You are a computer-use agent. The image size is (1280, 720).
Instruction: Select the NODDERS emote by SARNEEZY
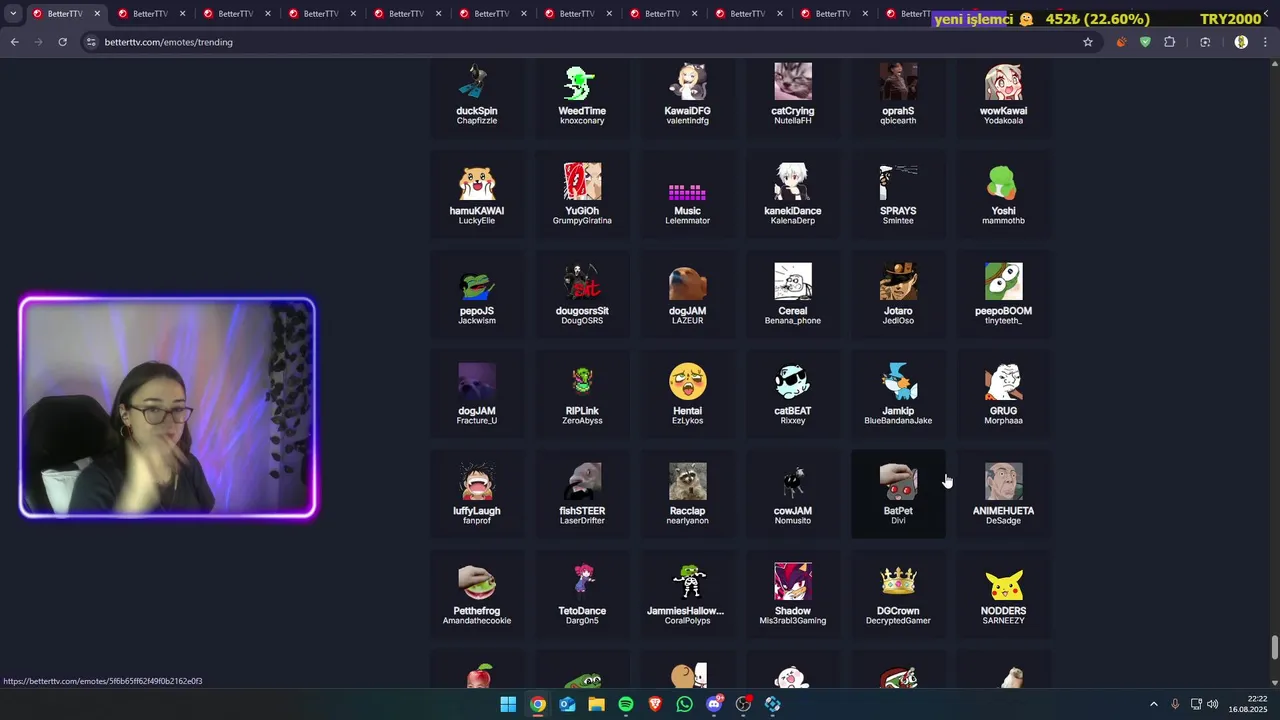coord(1003,595)
